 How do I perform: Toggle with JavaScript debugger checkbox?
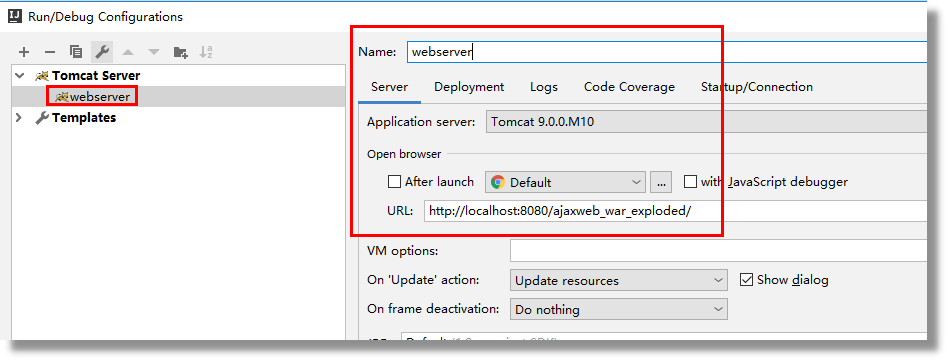pyautogui.click(x=690, y=181)
